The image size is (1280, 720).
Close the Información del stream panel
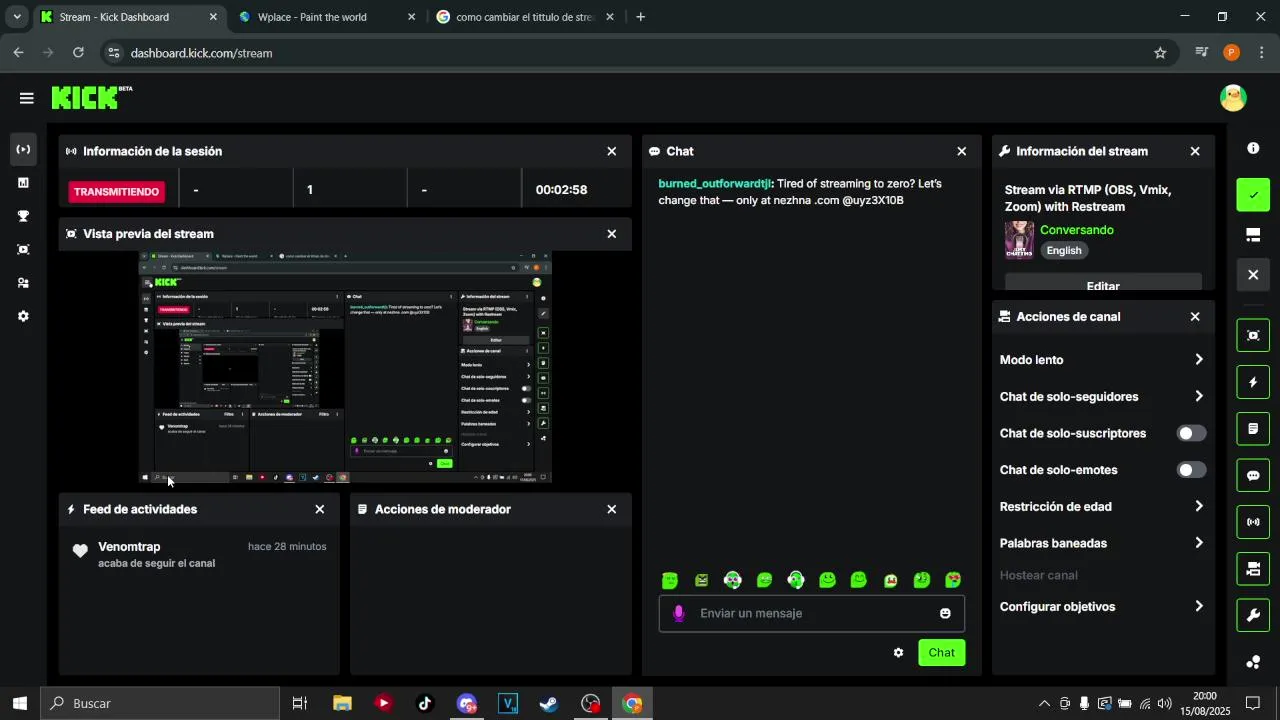point(1195,151)
